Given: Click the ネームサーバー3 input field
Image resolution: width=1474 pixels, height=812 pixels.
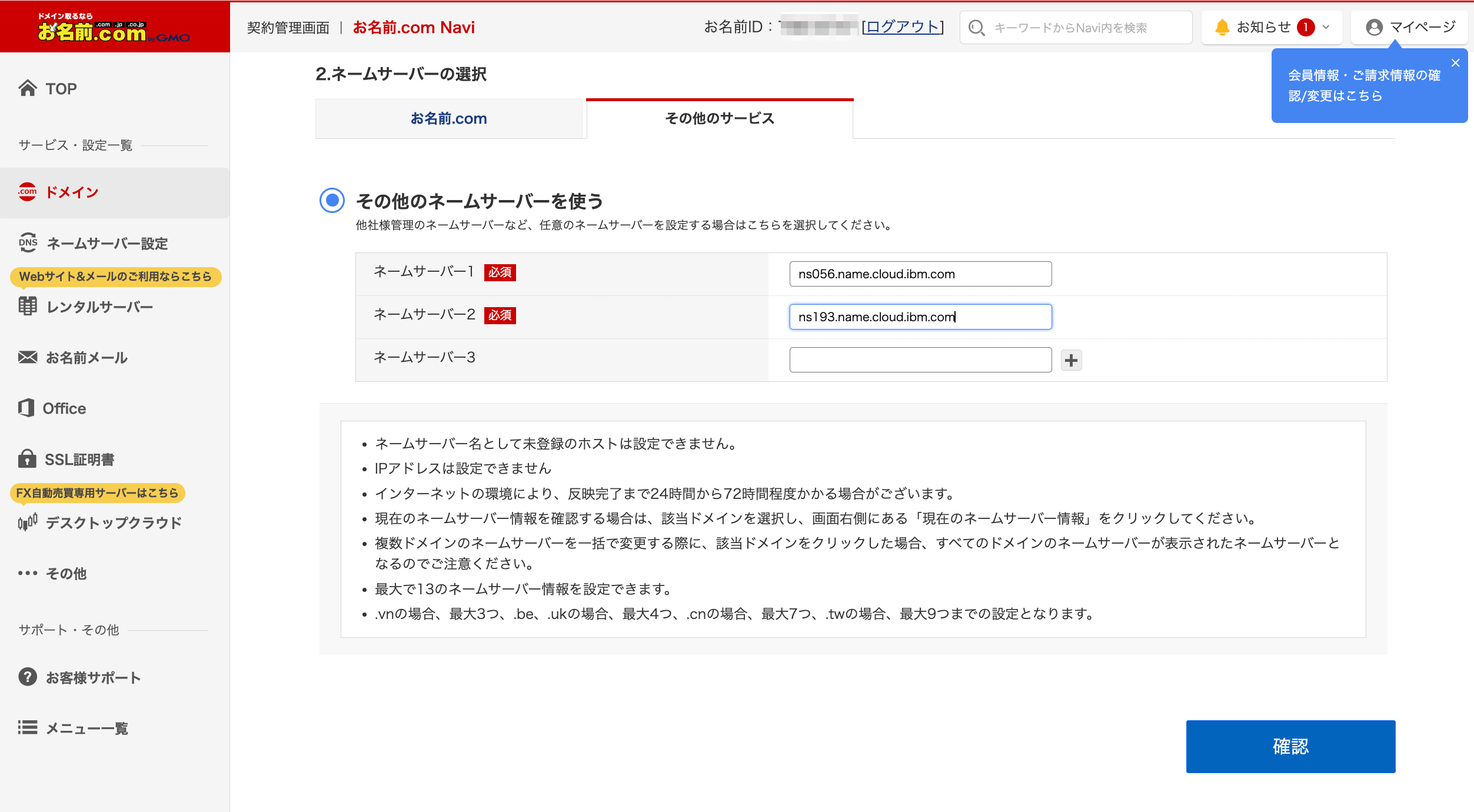Looking at the screenshot, I should [x=920, y=360].
